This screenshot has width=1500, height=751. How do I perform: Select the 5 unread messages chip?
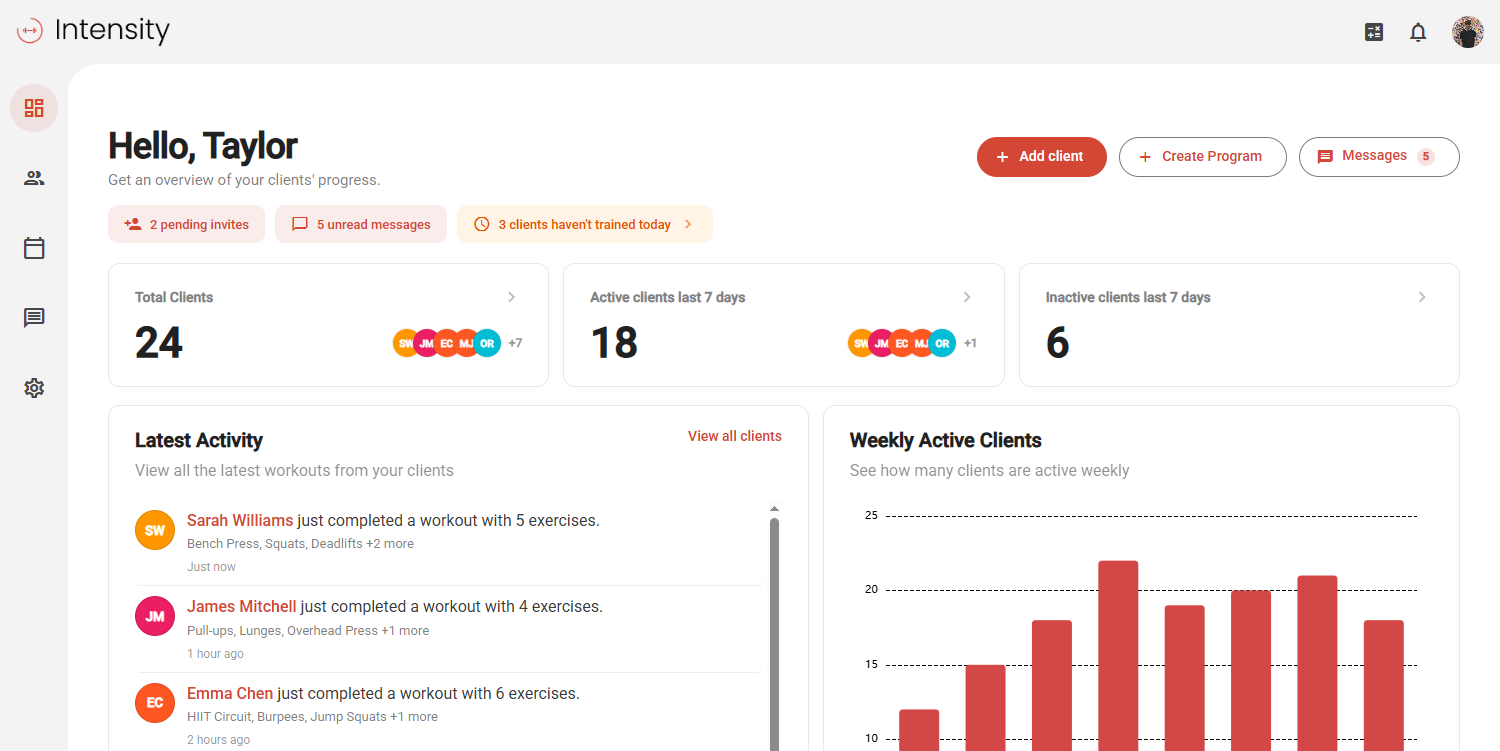[360, 224]
